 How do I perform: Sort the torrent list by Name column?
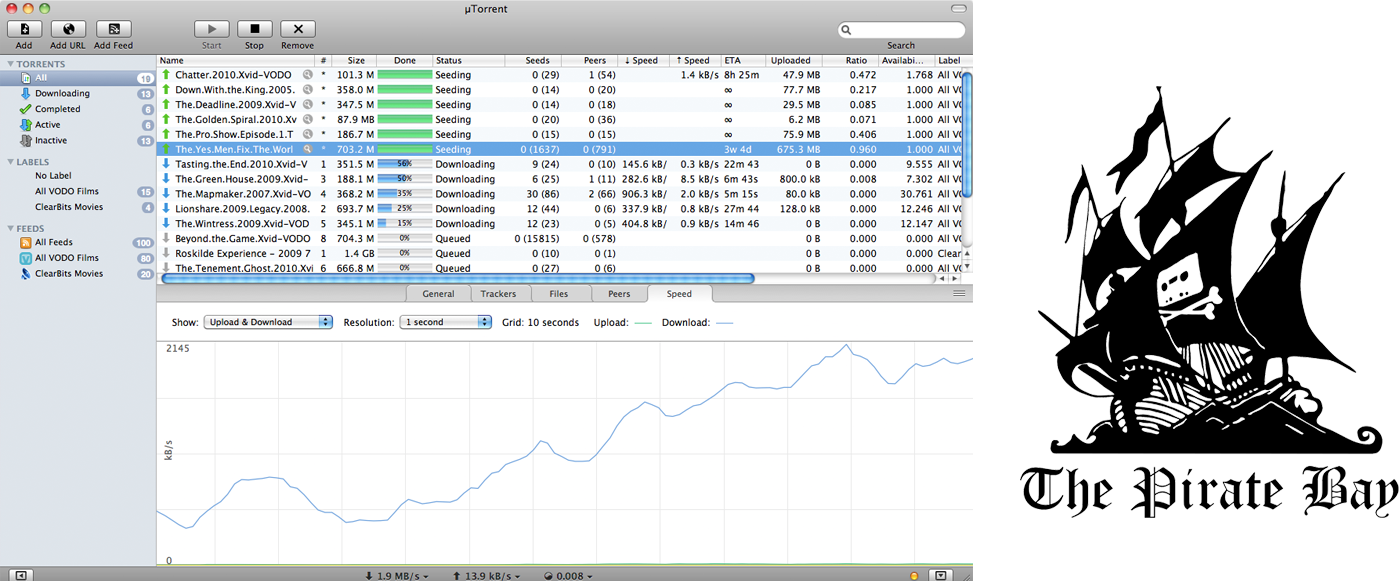tap(236, 61)
